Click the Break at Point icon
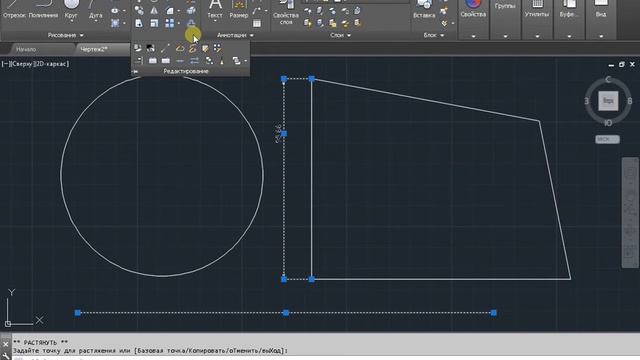Viewport: 640px width, 360px height. pyautogui.click(x=165, y=61)
